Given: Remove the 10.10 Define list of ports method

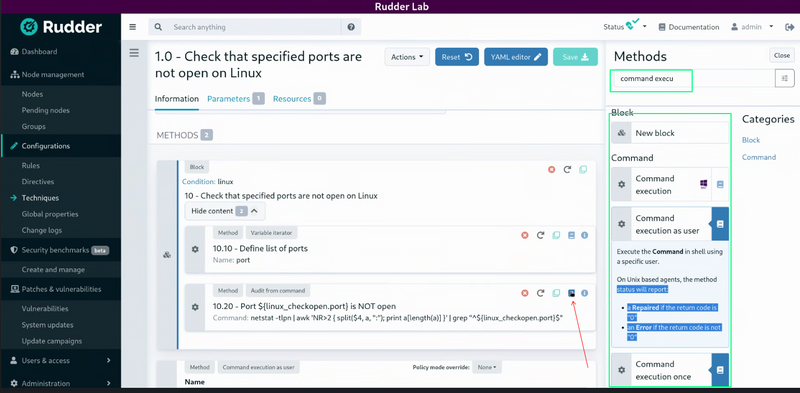Looking at the screenshot, I should 524,235.
